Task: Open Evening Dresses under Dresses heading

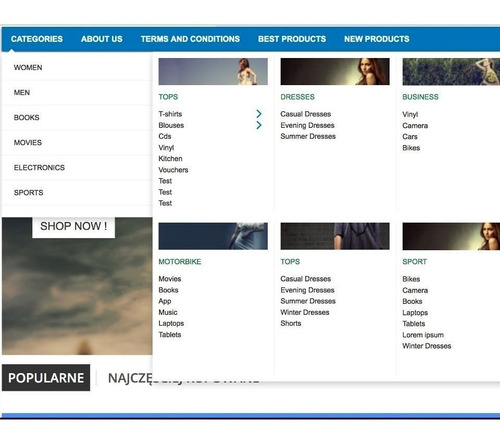Action: [x=307, y=125]
